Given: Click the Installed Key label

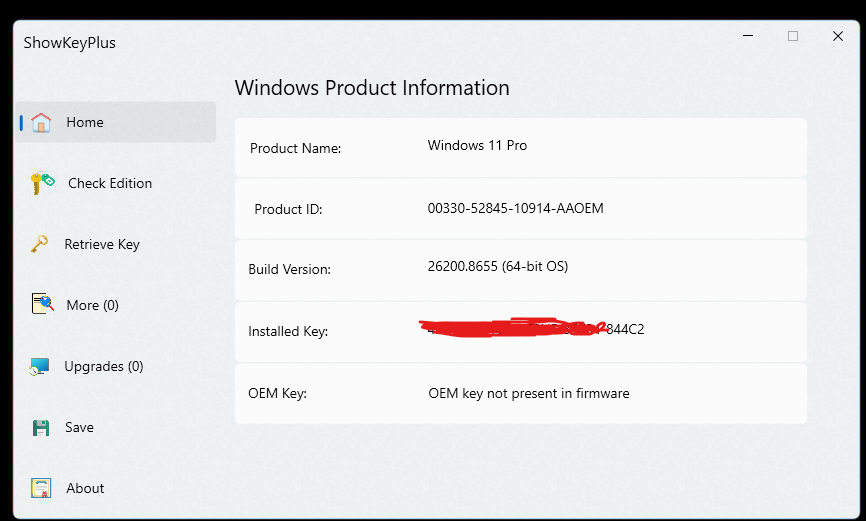Looking at the screenshot, I should pyautogui.click(x=288, y=331).
